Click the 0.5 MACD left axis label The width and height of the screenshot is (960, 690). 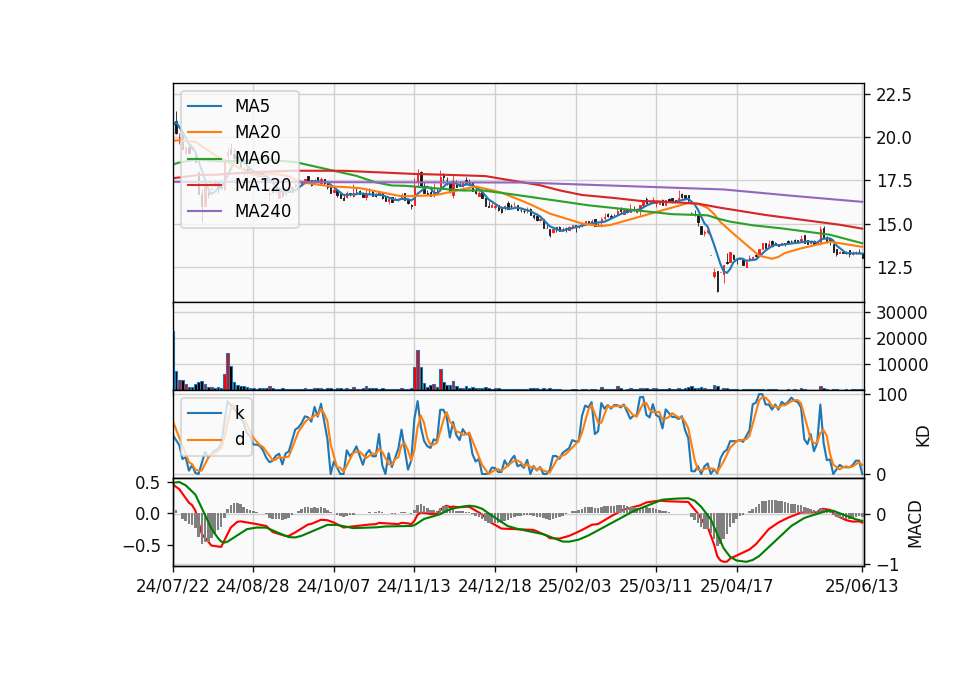click(x=147, y=483)
